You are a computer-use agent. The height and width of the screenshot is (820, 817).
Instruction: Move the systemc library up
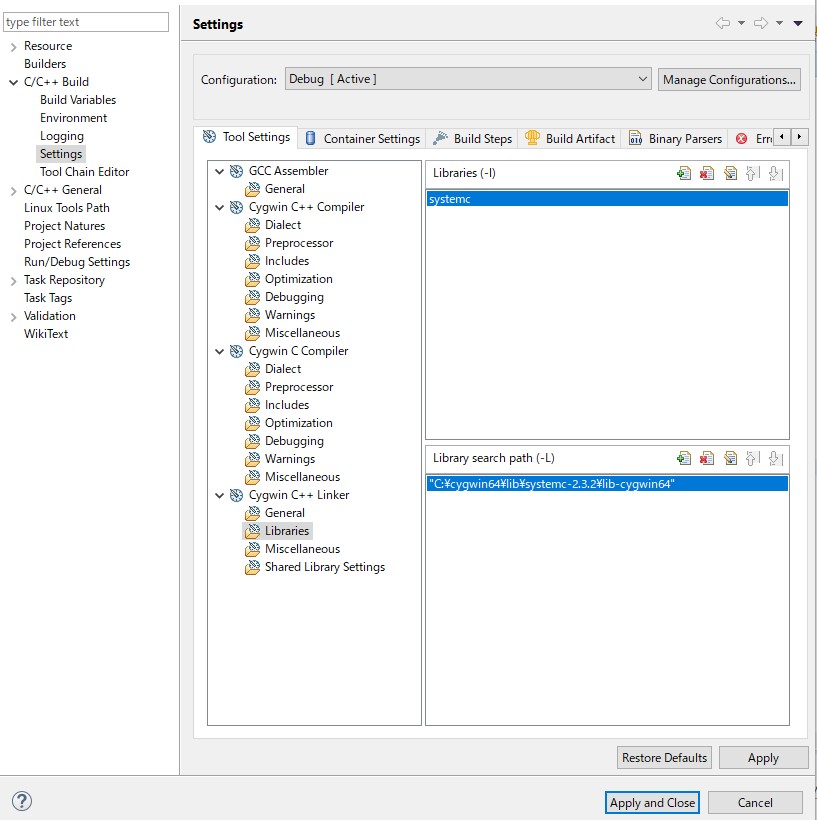pos(753,173)
